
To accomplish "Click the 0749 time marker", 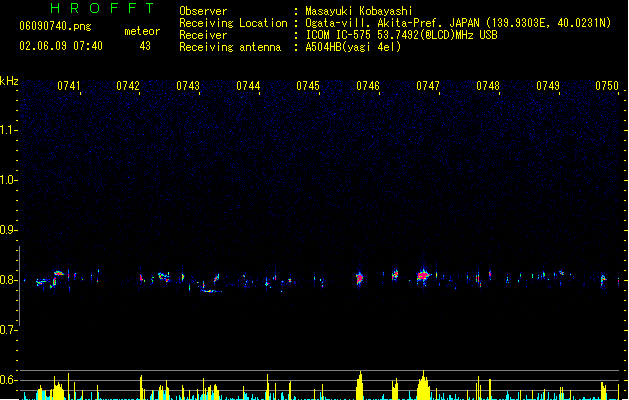I will coord(548,86).
